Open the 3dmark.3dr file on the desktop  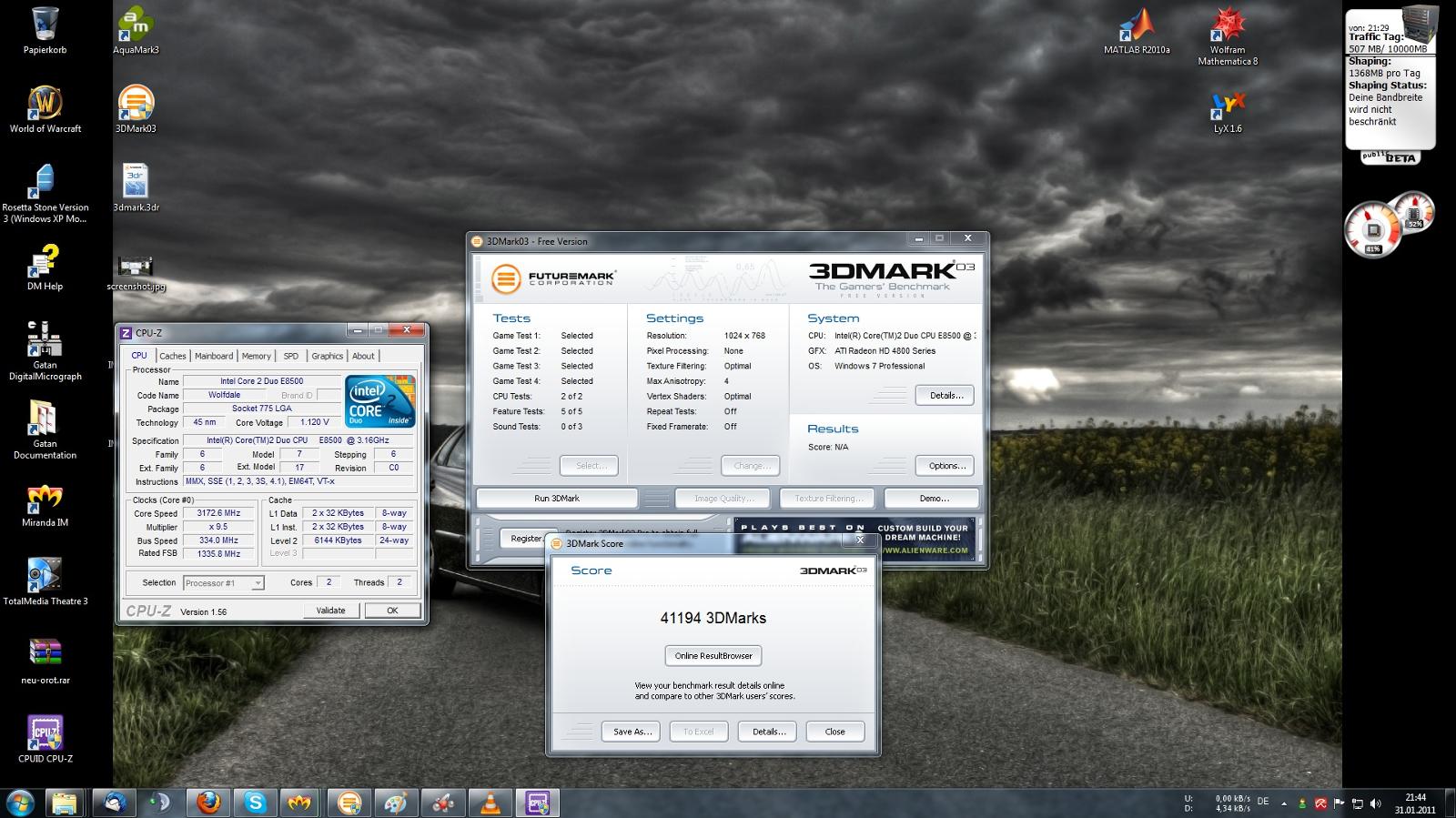[136, 187]
